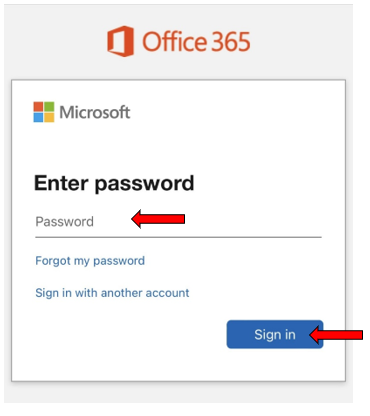Click the blue square in Microsoft logo
Screen dimensions: 370x416
(38, 118)
